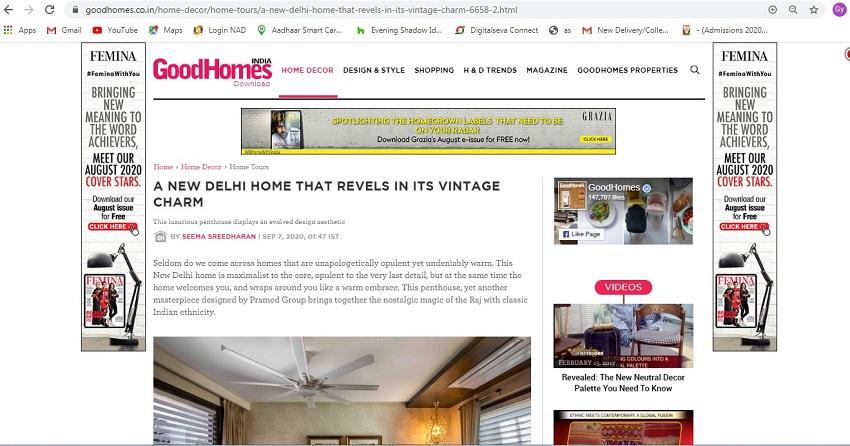This screenshot has width=850, height=446.
Task: Open author Seema Sreedharan link
Action: coord(219,237)
